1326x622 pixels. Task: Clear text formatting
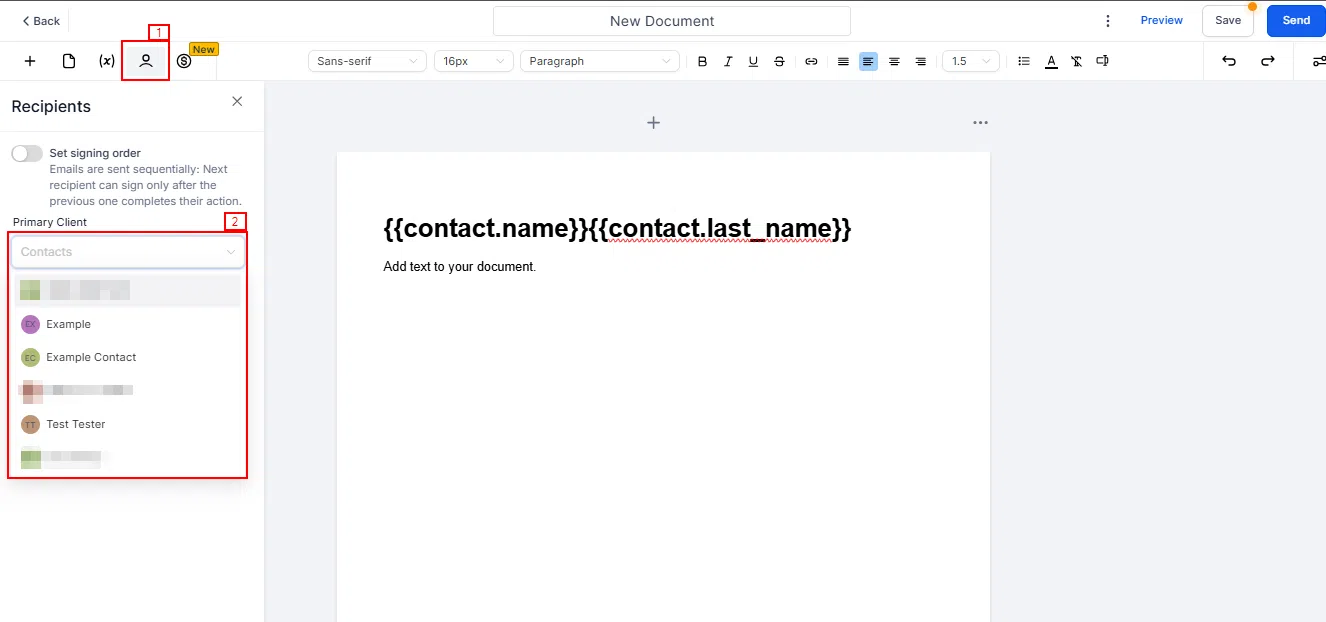tap(1076, 61)
